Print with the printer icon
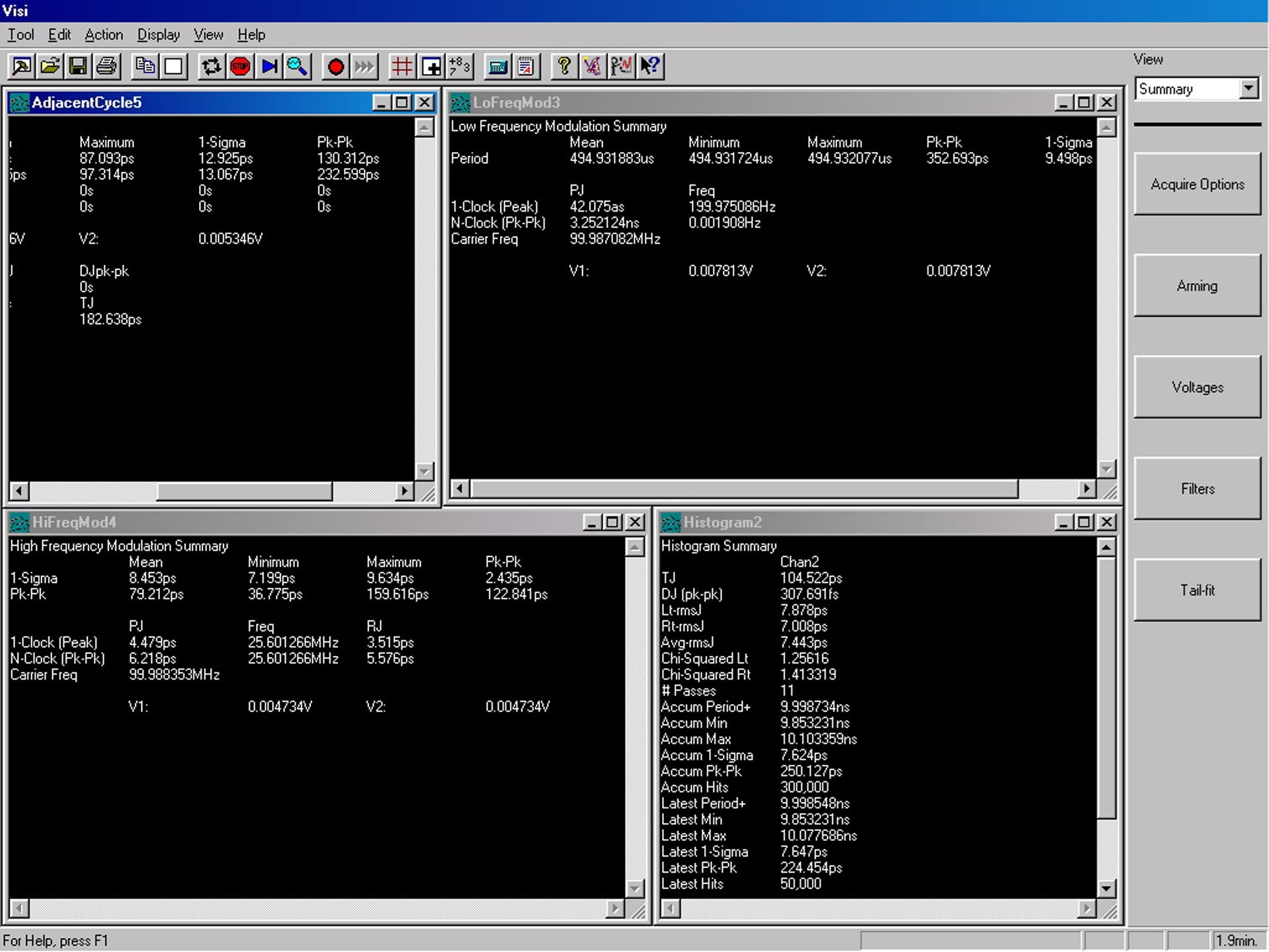Image resolution: width=1269 pixels, height=952 pixels. point(106,66)
